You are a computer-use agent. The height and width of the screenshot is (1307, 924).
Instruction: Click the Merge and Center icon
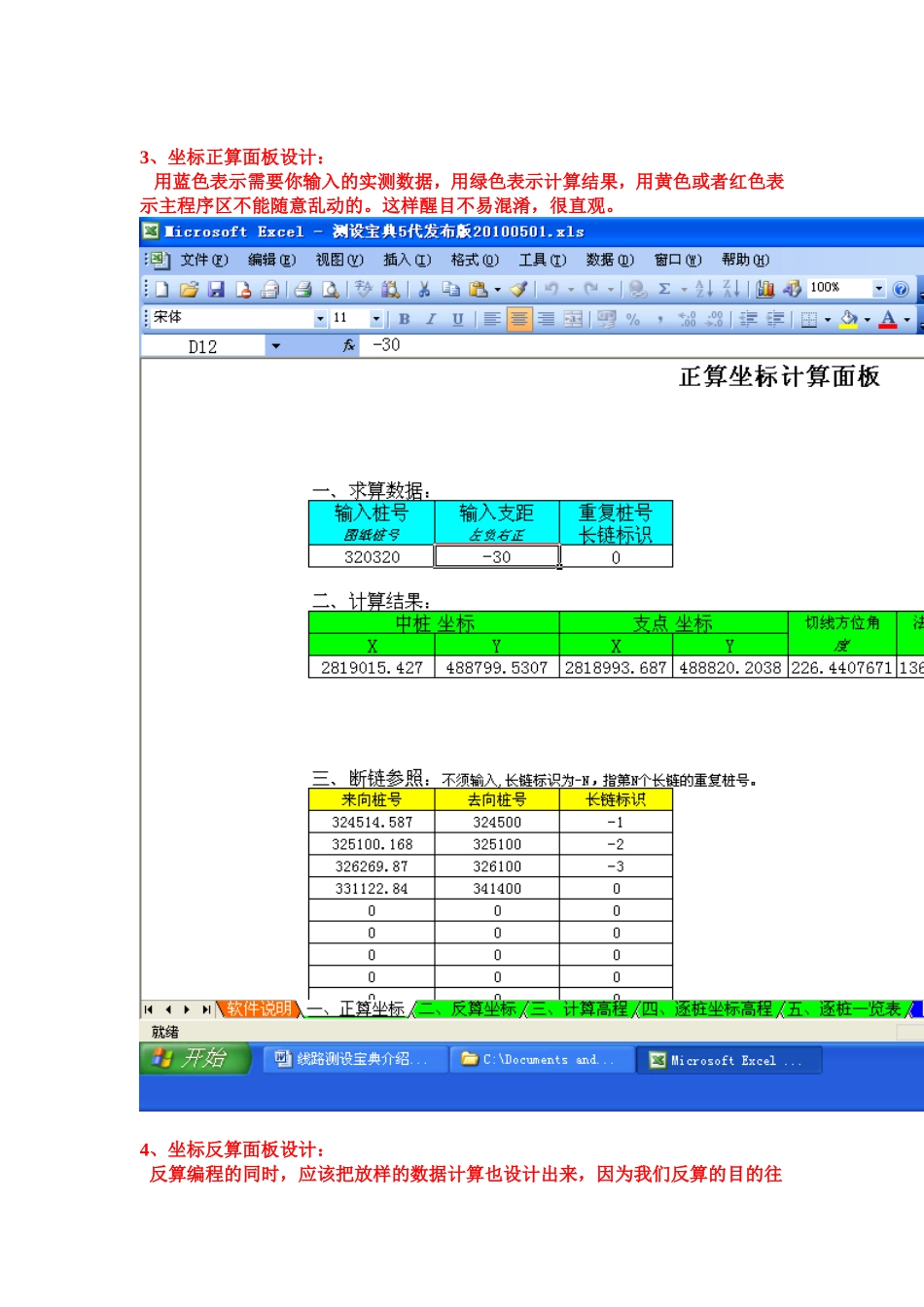[574, 319]
